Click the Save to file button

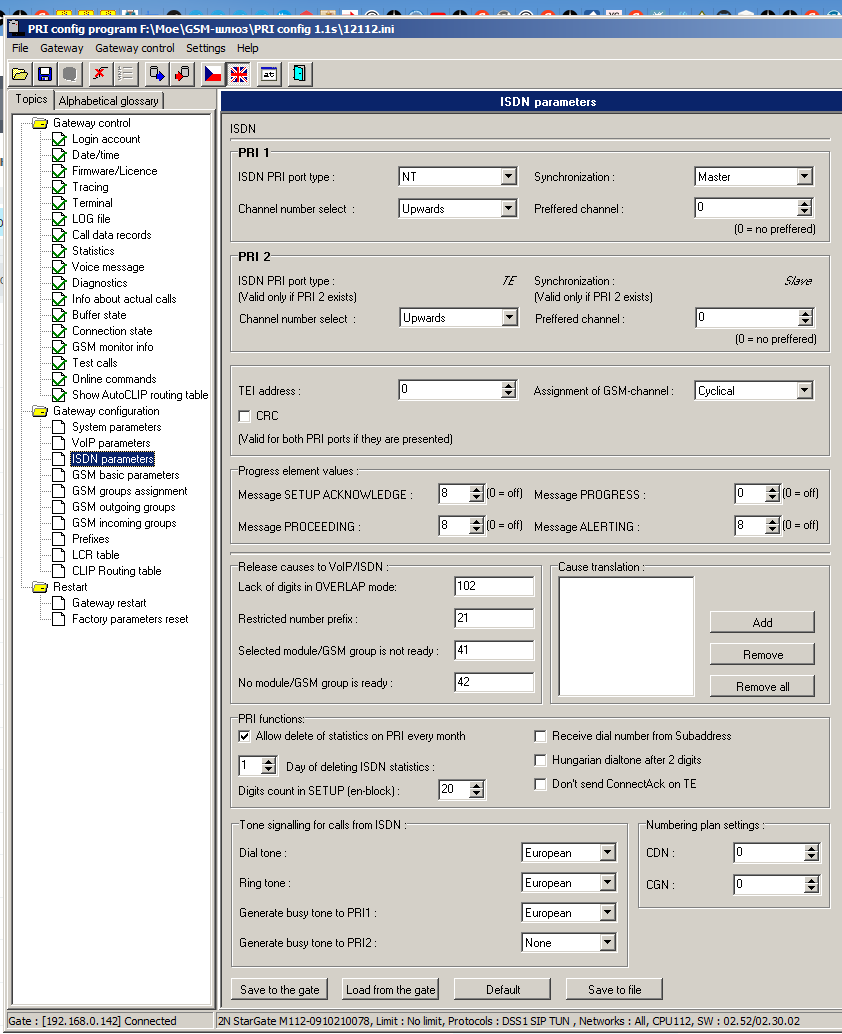615,990
